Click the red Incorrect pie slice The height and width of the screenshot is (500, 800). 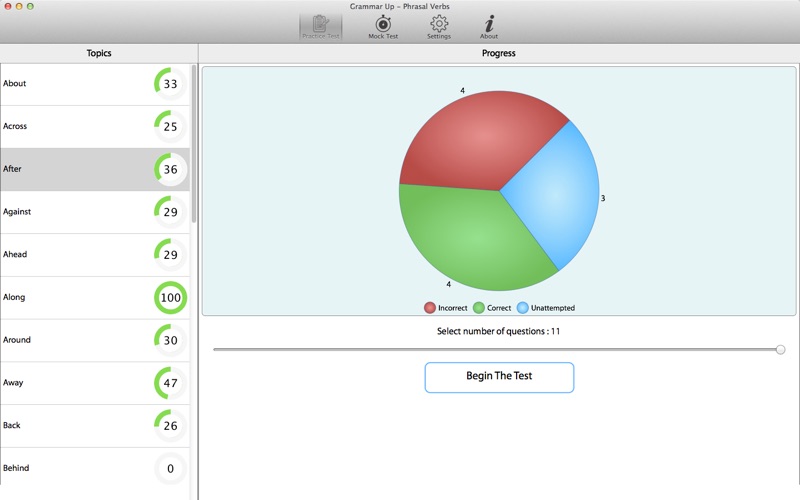pos(480,140)
